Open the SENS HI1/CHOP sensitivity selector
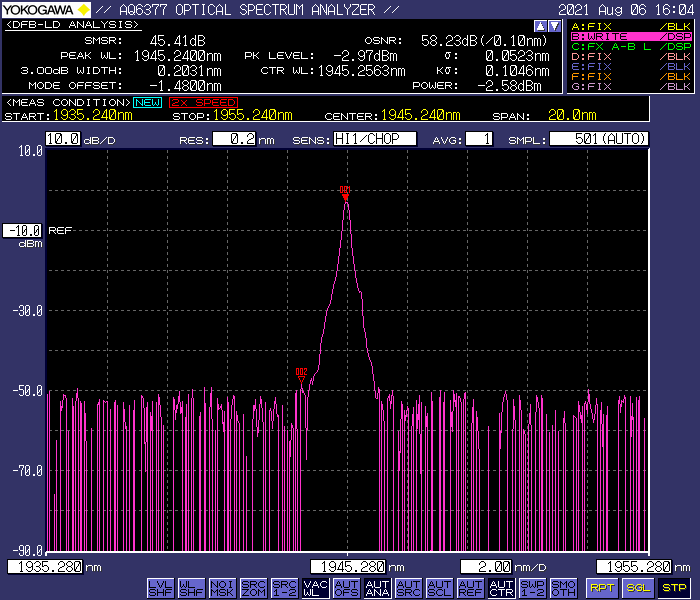The height and width of the screenshot is (600, 700). click(374, 140)
